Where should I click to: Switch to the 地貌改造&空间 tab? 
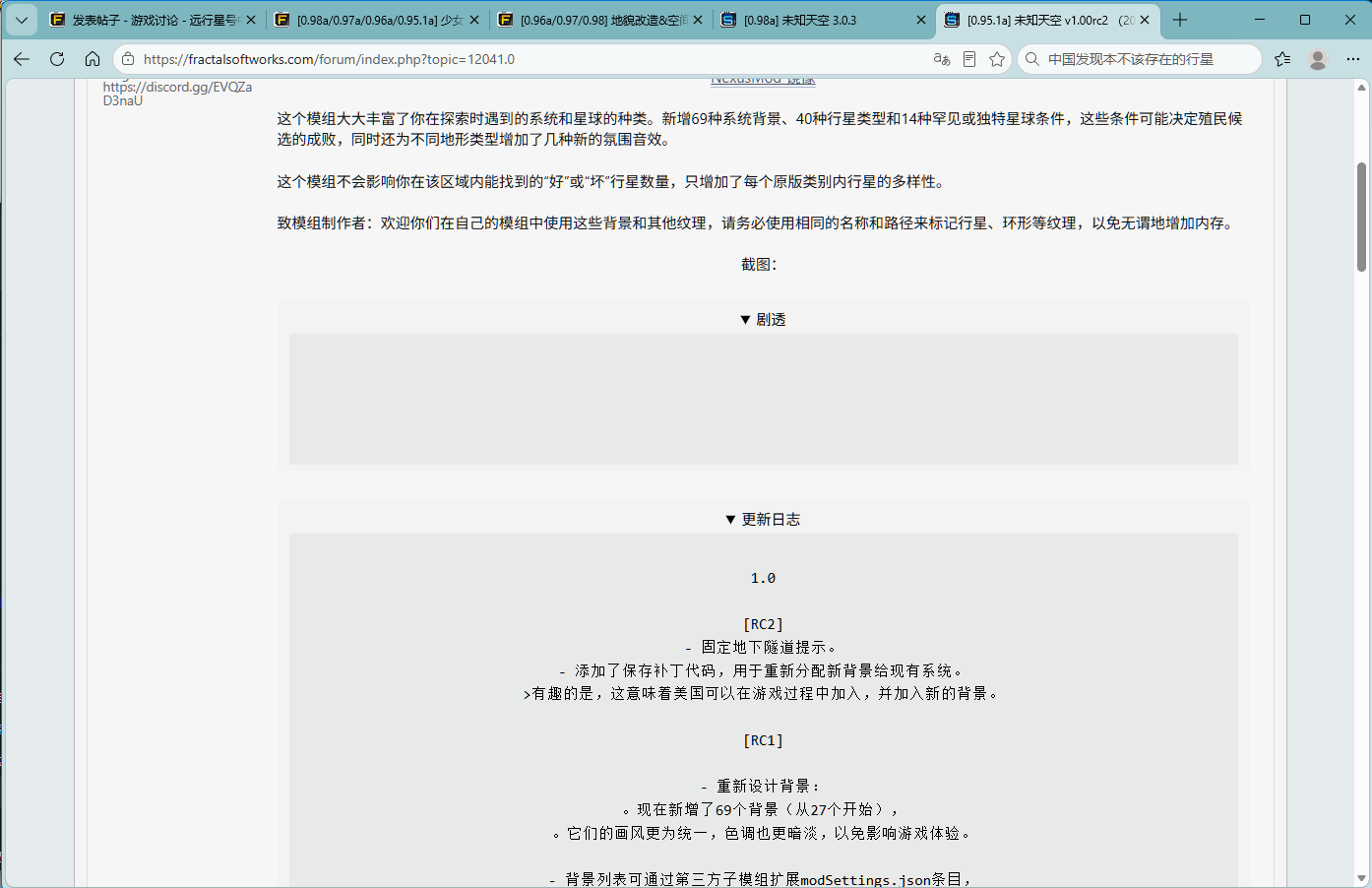tap(599, 20)
